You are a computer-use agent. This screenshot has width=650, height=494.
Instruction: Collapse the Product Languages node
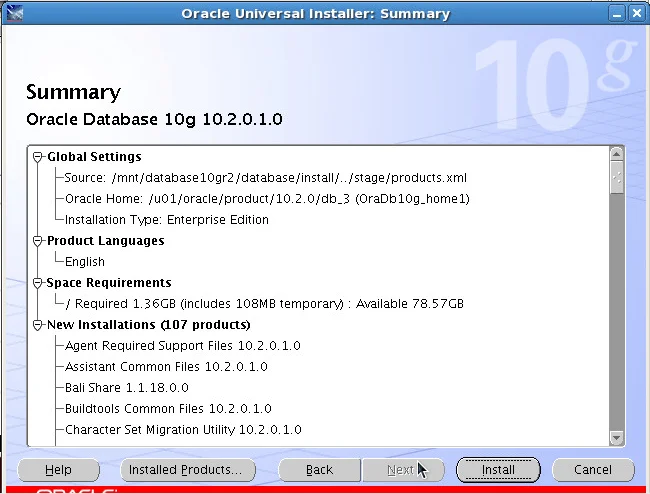tap(38, 241)
